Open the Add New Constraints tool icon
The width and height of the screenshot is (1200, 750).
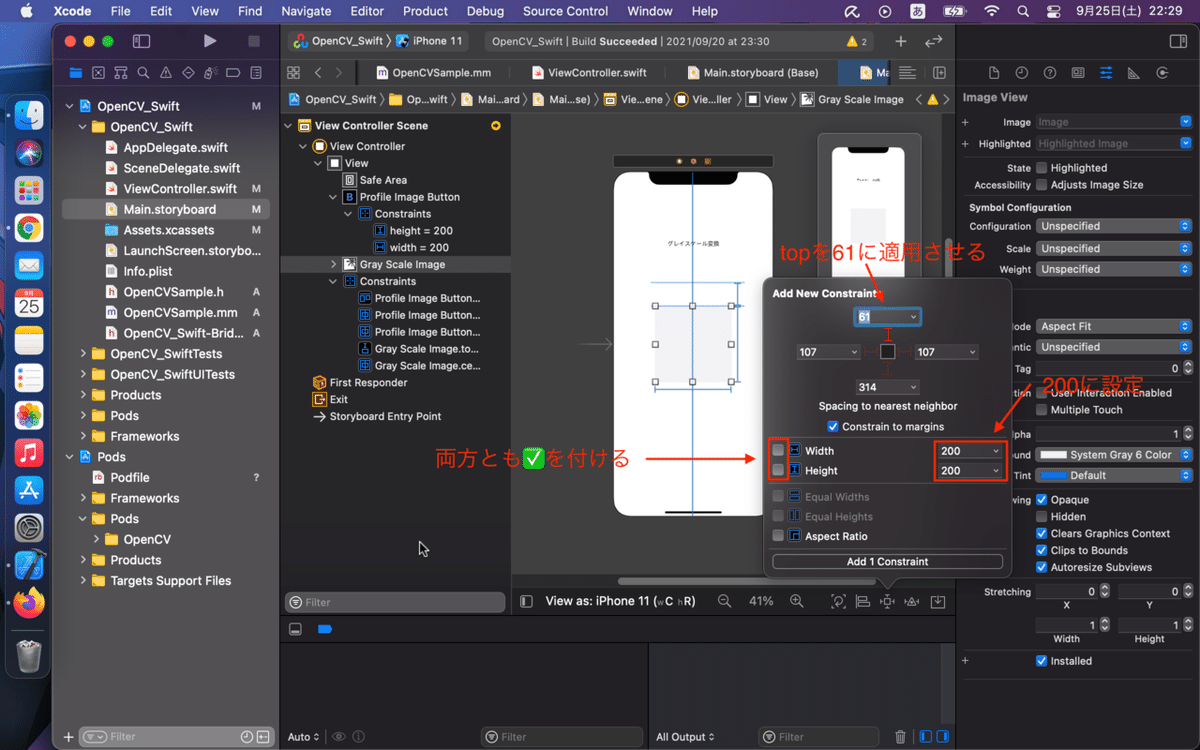886,601
